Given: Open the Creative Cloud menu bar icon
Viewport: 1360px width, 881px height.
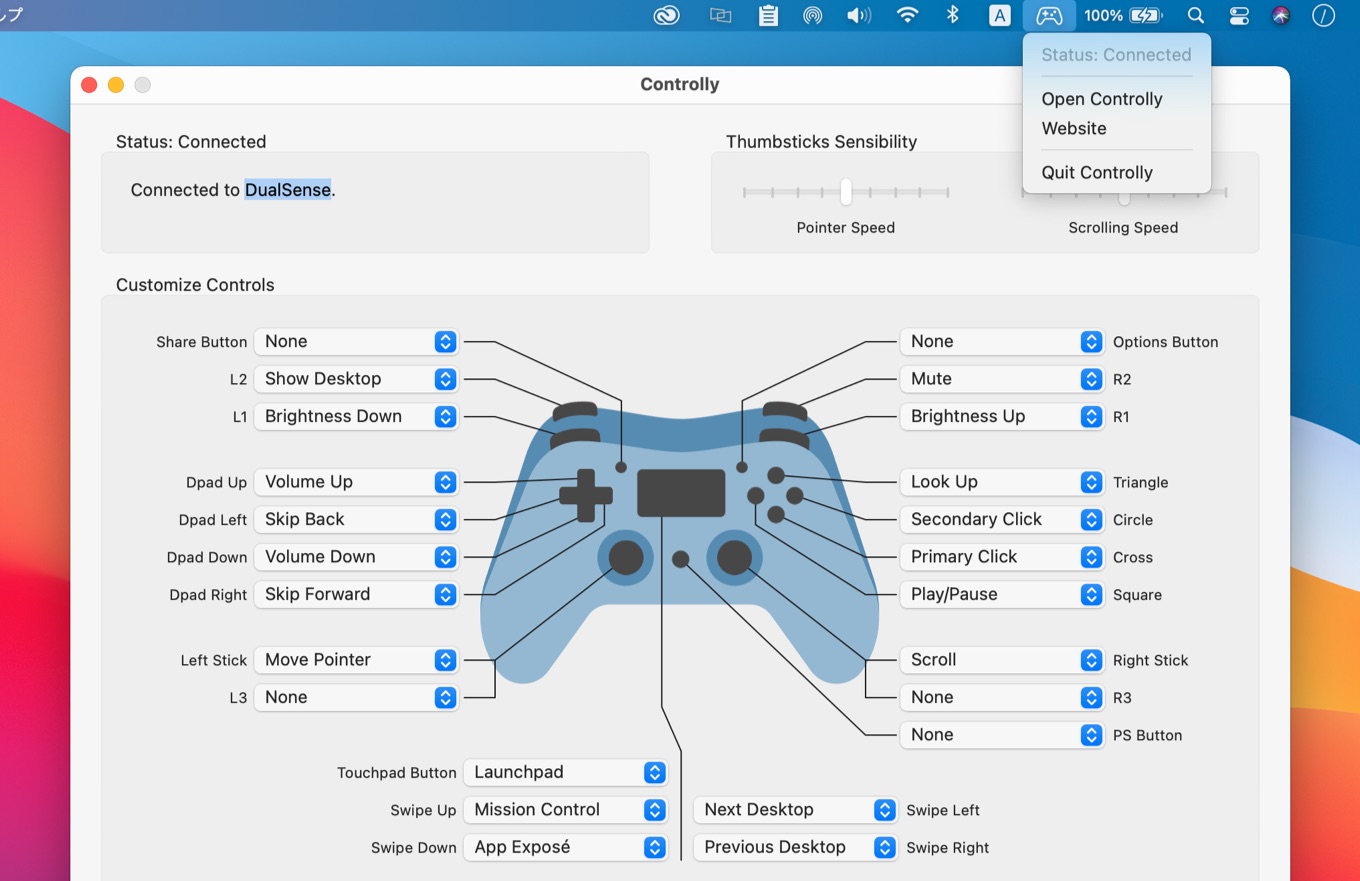Looking at the screenshot, I should coord(666,15).
